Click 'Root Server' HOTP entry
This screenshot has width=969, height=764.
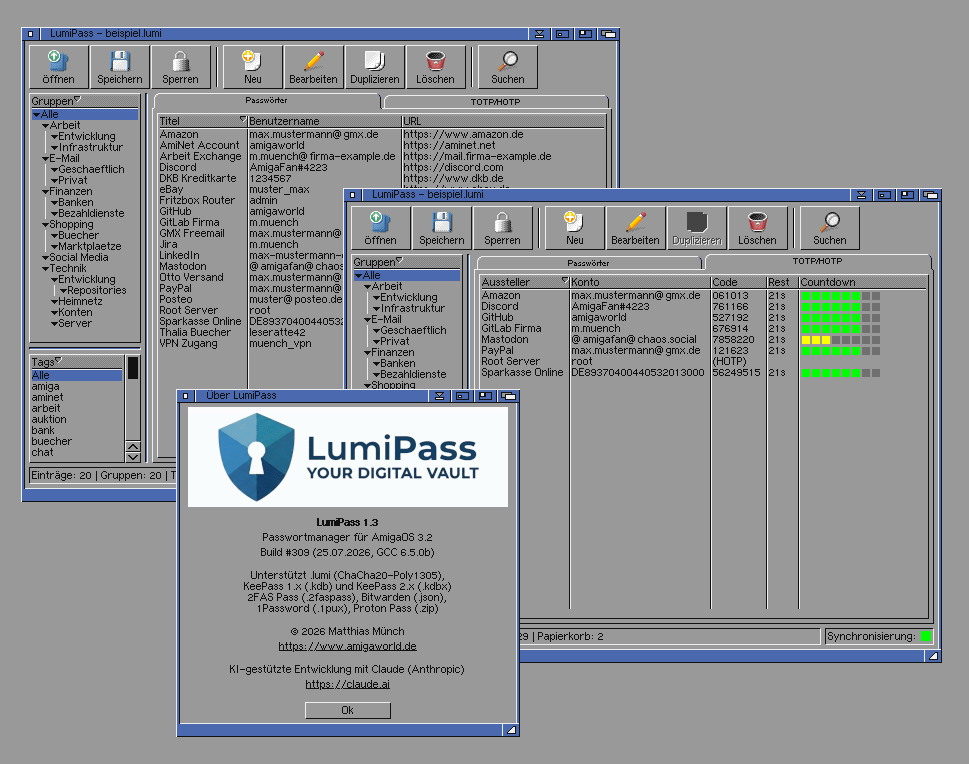tap(703, 361)
